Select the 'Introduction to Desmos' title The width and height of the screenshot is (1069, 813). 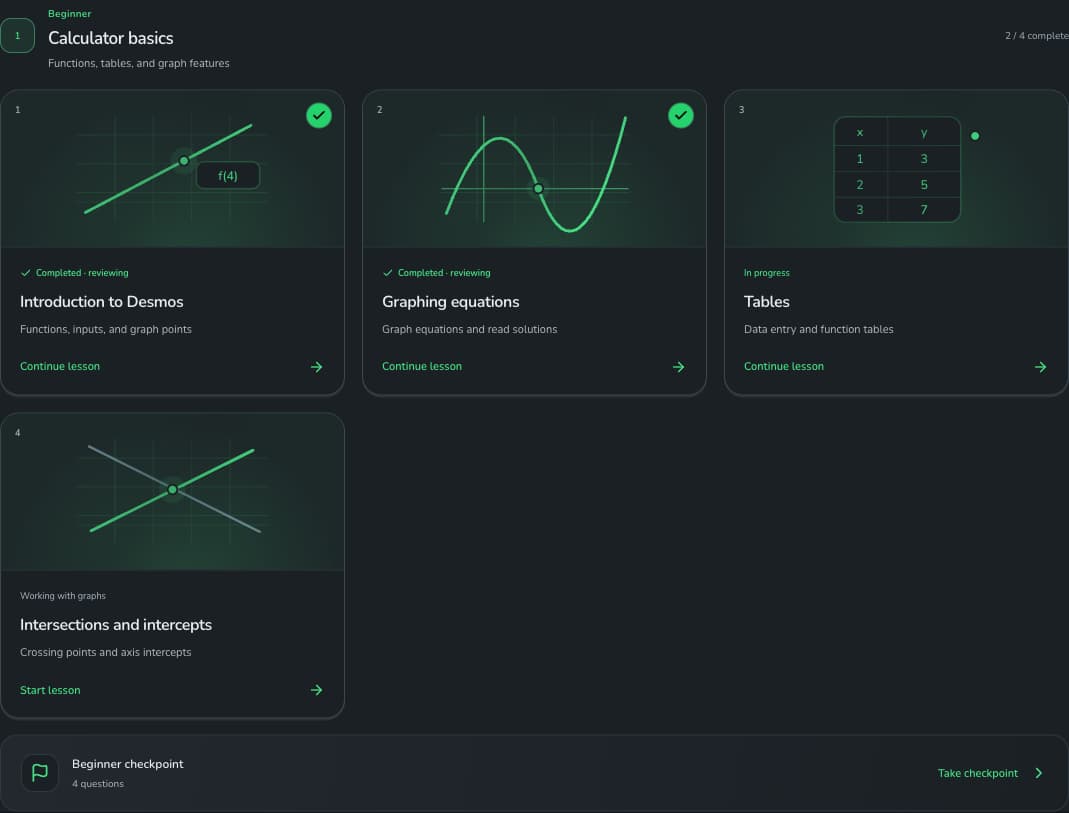coord(102,301)
